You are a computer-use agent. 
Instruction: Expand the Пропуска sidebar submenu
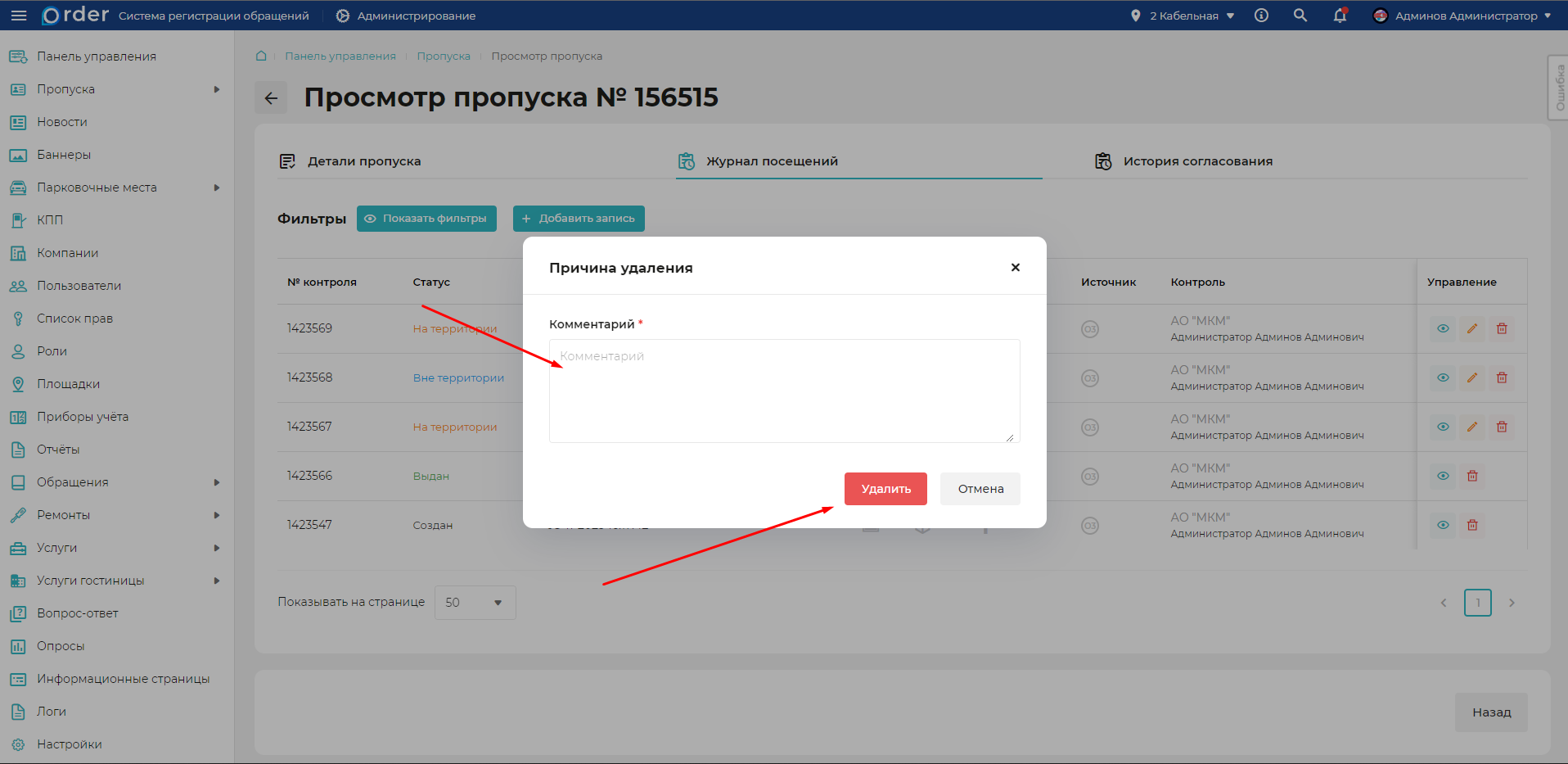(216, 89)
